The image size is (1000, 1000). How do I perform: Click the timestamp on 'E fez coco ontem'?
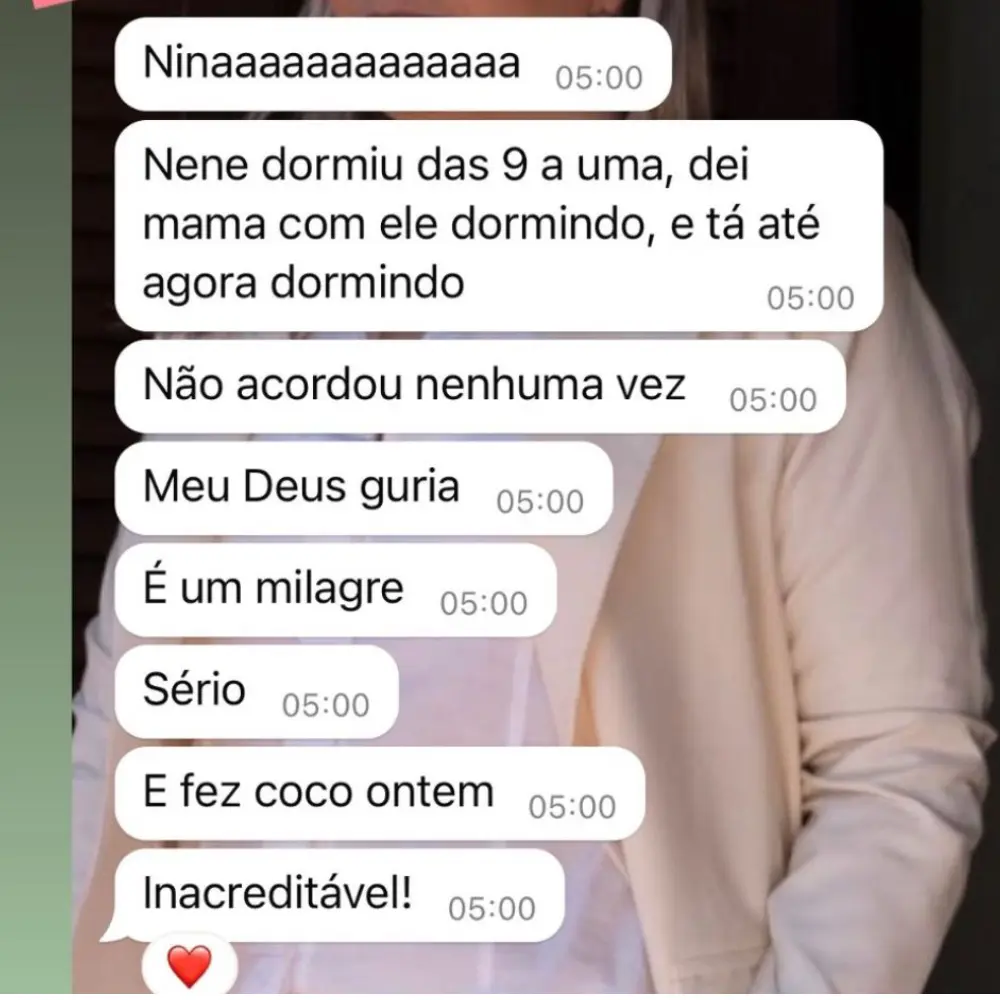click(572, 807)
